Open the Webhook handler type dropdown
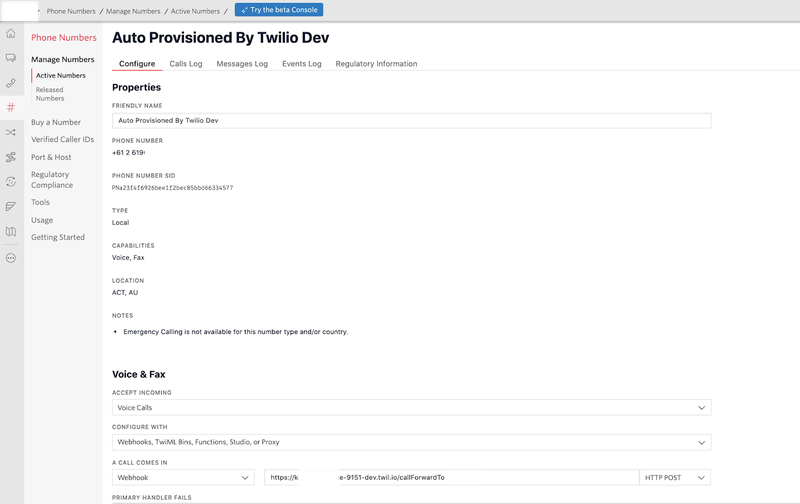 click(183, 477)
